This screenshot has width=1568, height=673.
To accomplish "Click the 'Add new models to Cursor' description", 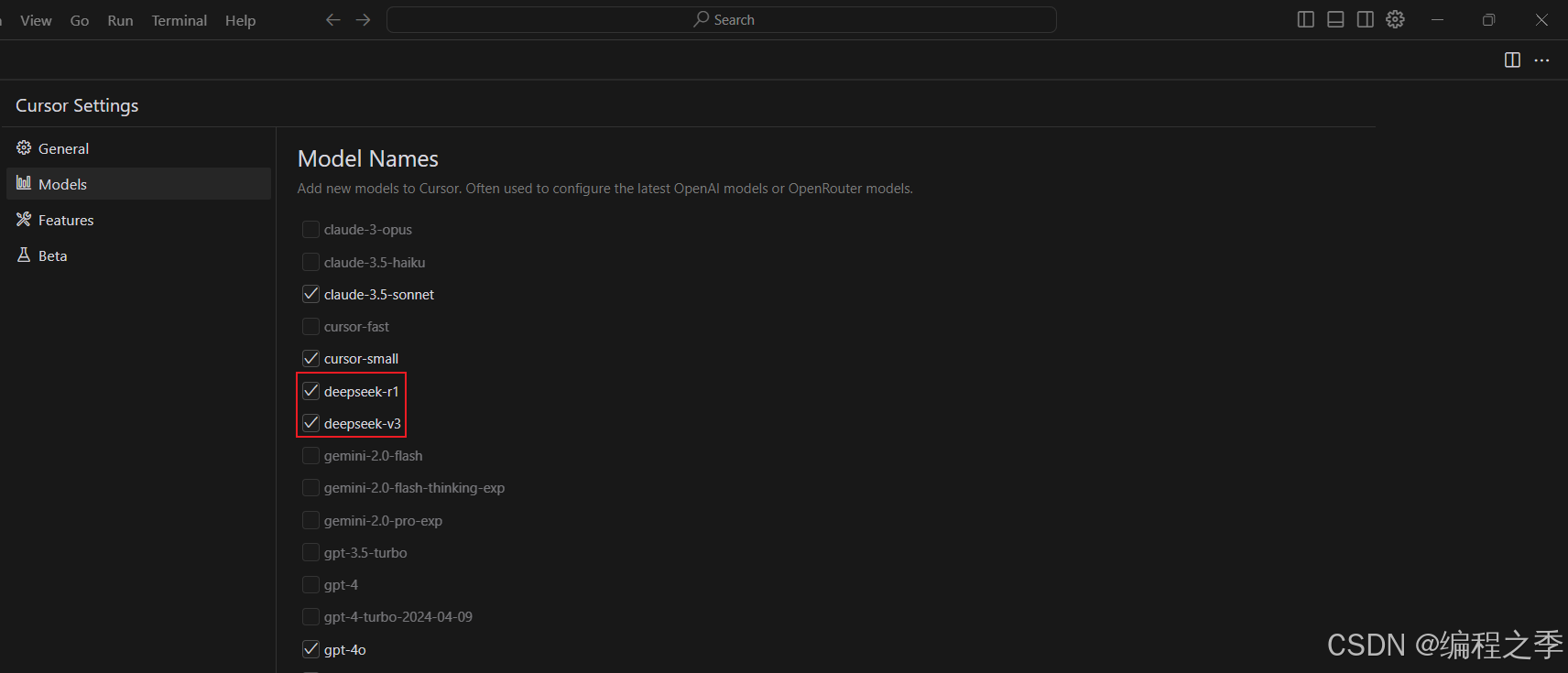I will 605,189.
